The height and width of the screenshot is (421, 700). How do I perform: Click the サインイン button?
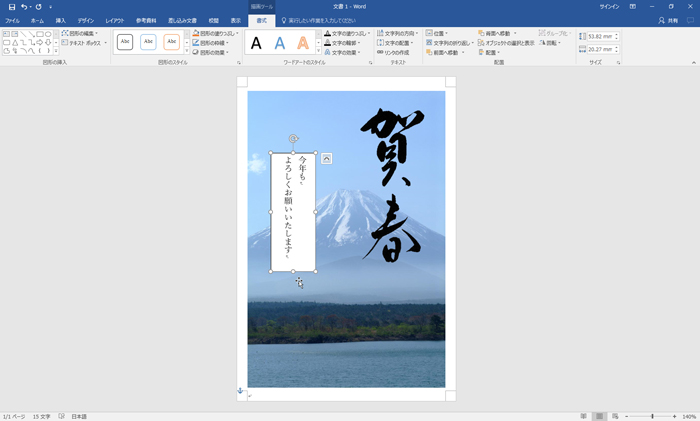point(609,6)
